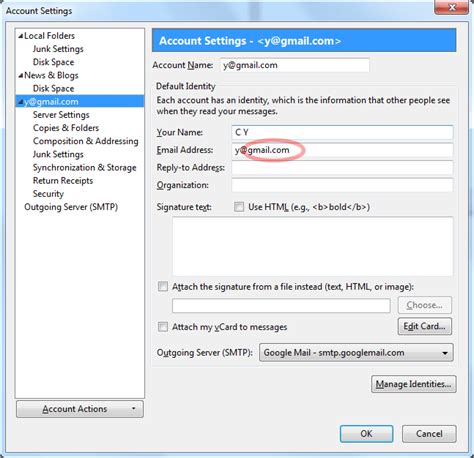Open the Outgoing Server (SMTP) dropdown
This screenshot has width=474, height=458.
click(x=356, y=353)
